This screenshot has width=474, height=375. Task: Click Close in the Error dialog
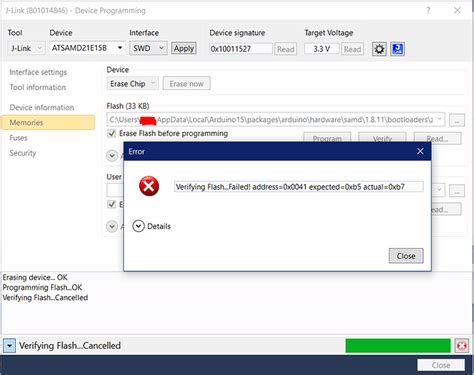(406, 256)
